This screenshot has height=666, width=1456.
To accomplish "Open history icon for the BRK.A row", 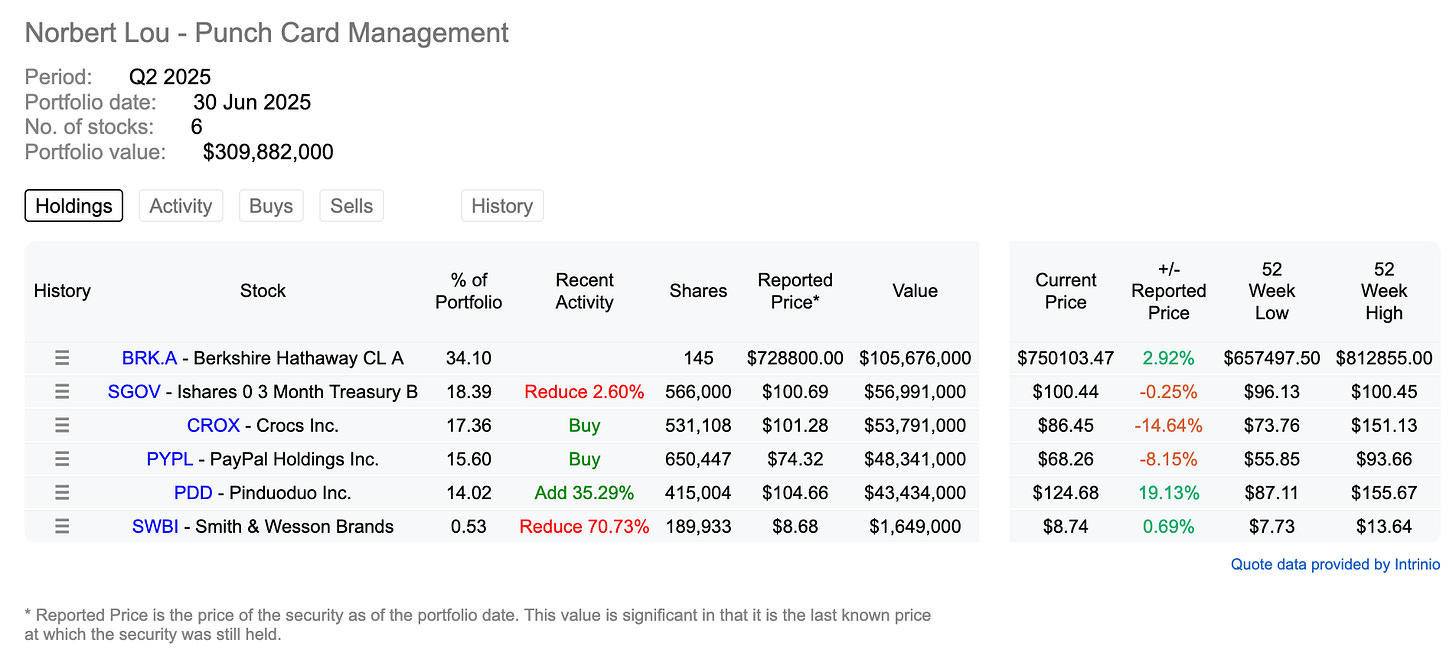I will [62, 358].
